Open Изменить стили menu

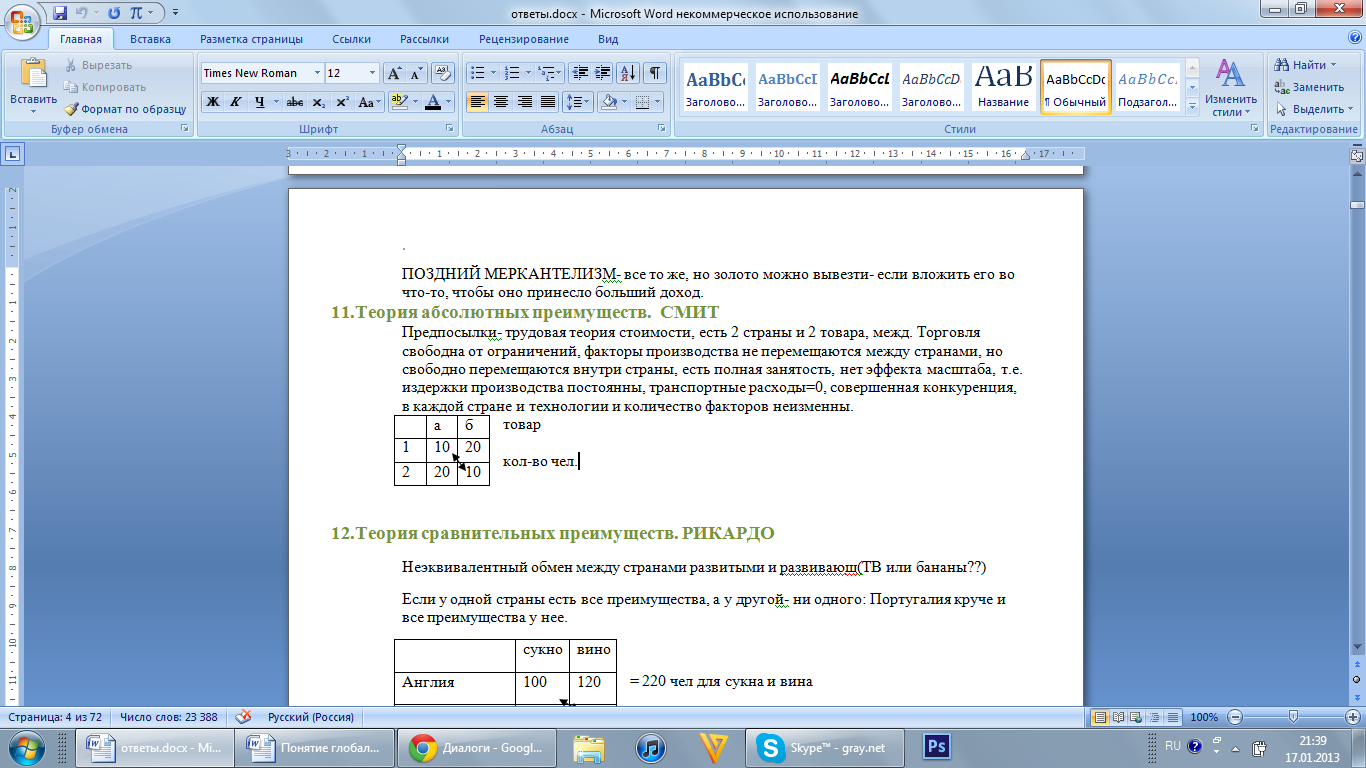pyautogui.click(x=1230, y=88)
